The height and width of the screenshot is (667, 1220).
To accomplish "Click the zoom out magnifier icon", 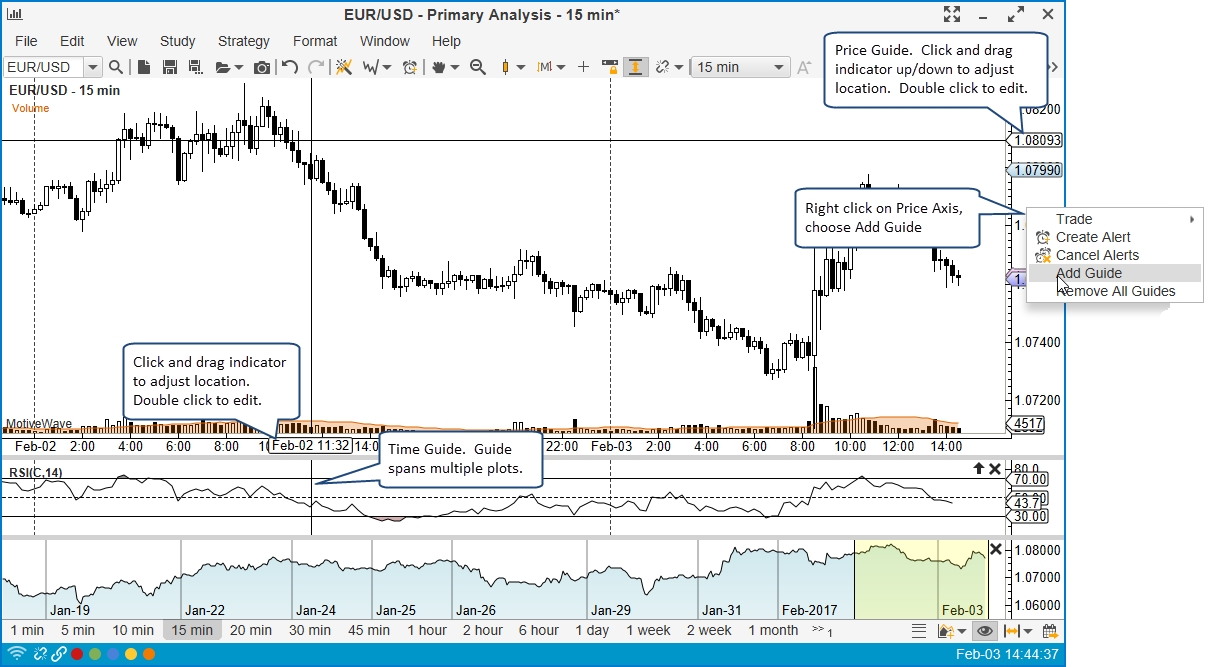I will click(x=478, y=67).
